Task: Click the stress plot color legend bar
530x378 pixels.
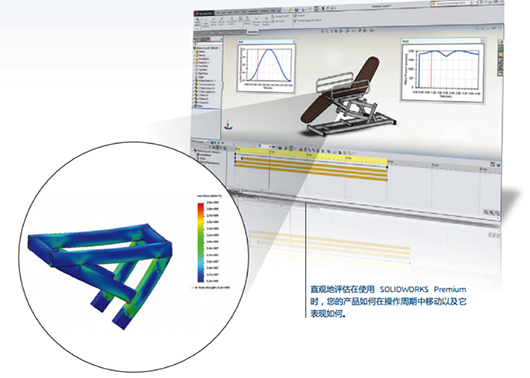Action: (201, 242)
